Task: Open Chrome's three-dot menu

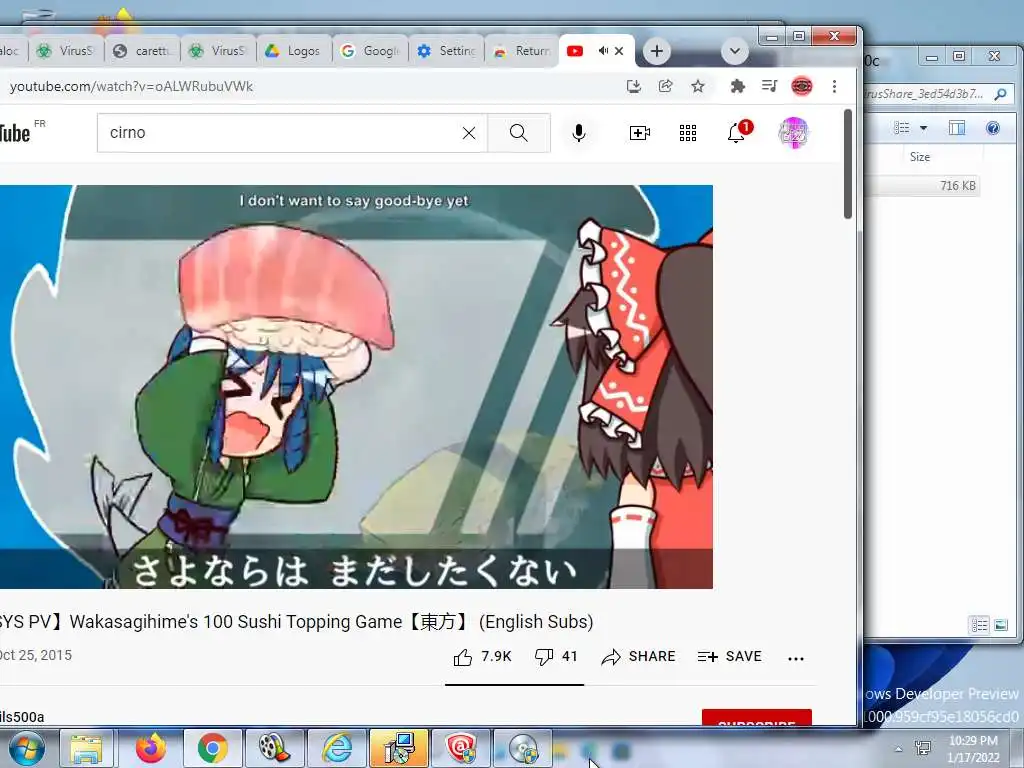Action: (x=834, y=86)
